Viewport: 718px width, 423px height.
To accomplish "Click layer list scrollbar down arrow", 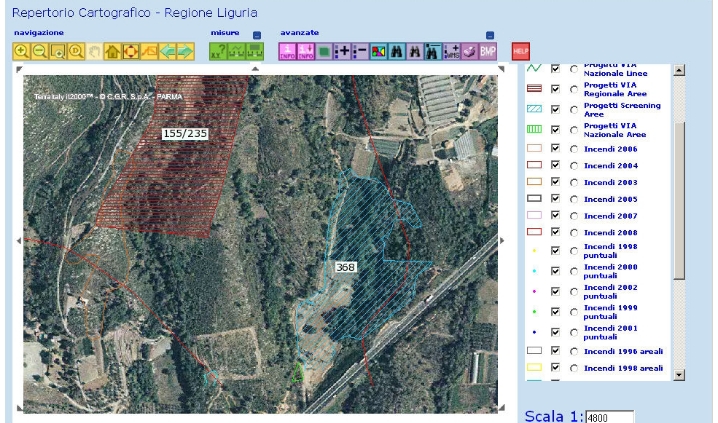I will point(679,375).
